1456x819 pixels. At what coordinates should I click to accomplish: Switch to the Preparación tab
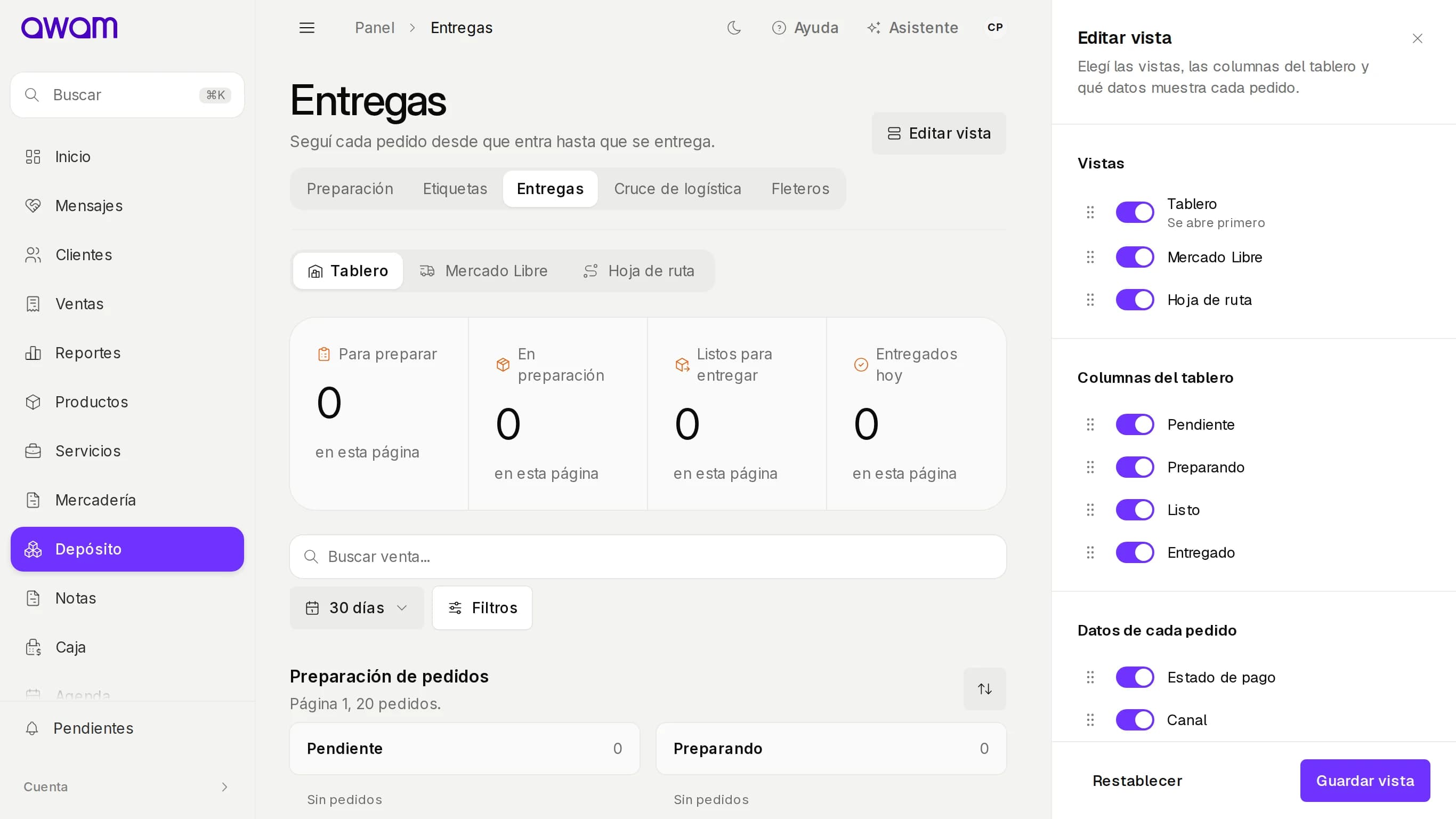(x=350, y=189)
